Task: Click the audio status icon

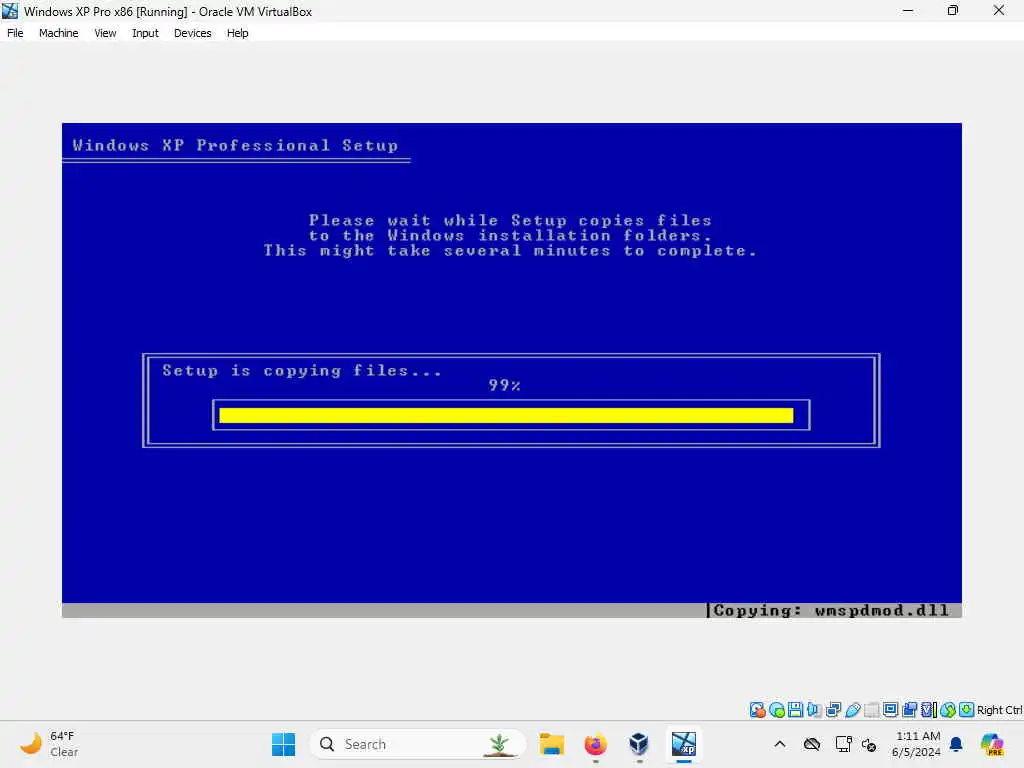Action: [x=814, y=710]
